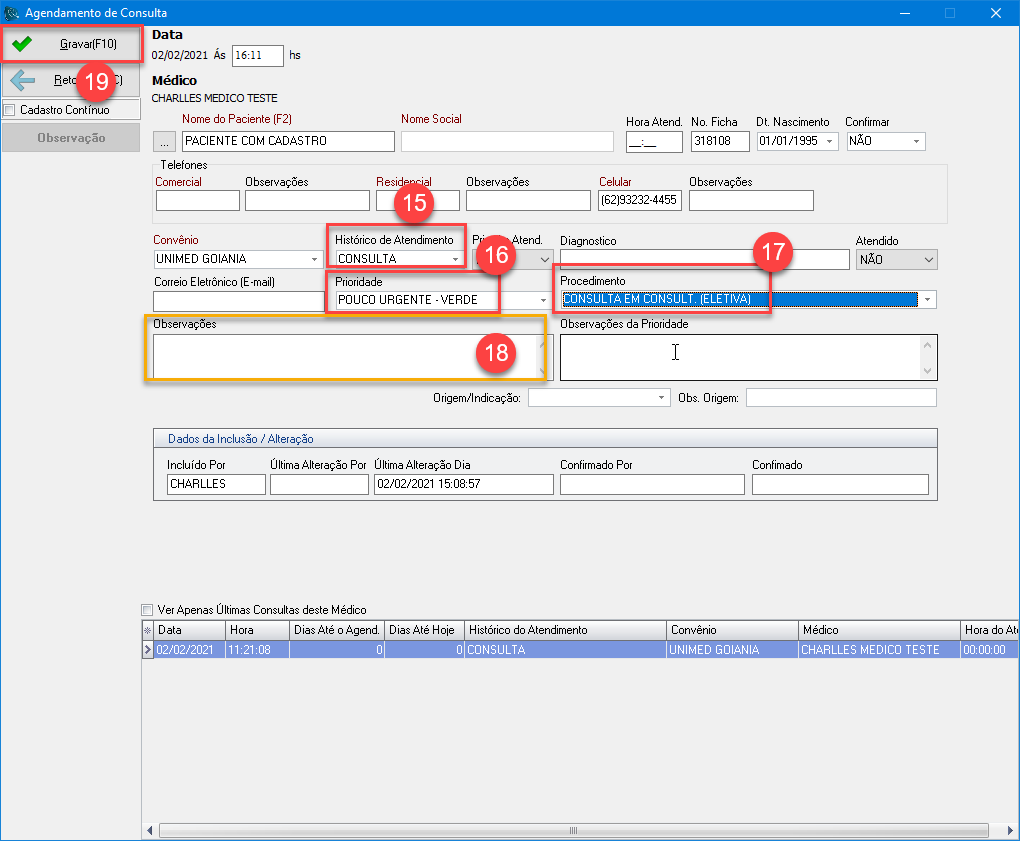This screenshot has height=841, width=1020.
Task: Click the Gravar (F10) green checkmark button
Action: [x=69, y=45]
